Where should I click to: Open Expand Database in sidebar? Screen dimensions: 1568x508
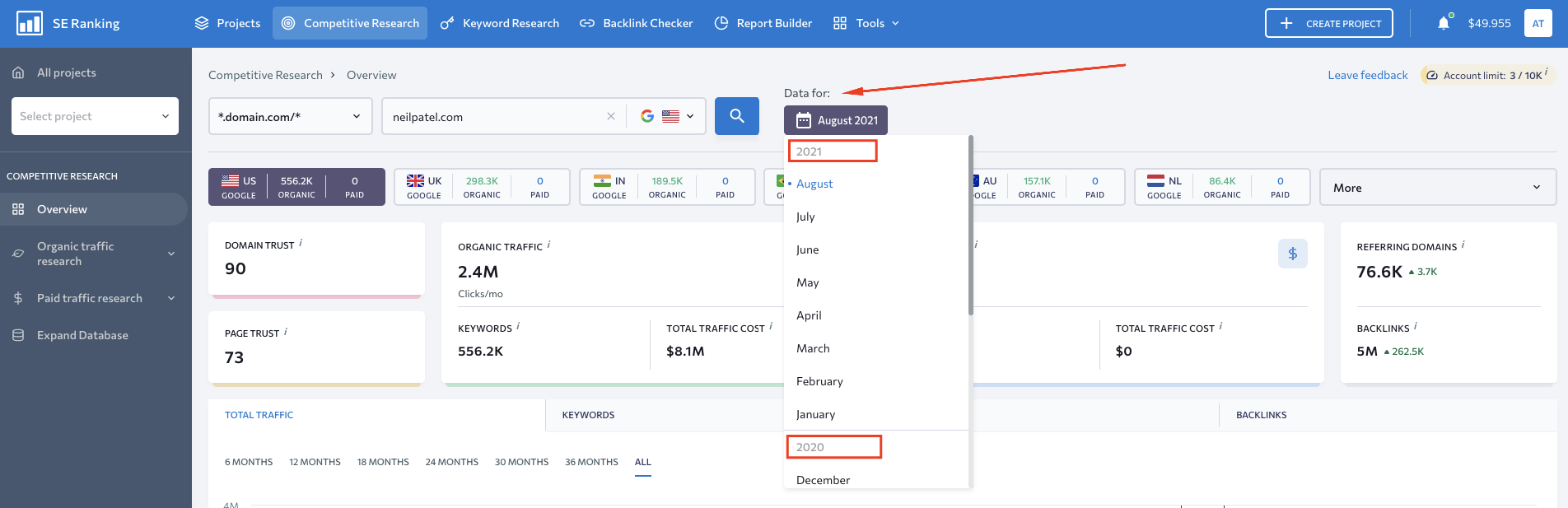[x=82, y=335]
